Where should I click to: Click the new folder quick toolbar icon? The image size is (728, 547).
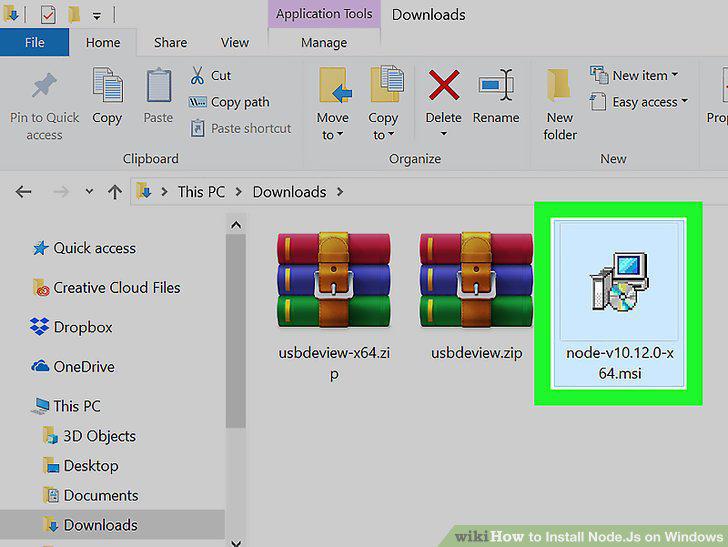[x=73, y=14]
